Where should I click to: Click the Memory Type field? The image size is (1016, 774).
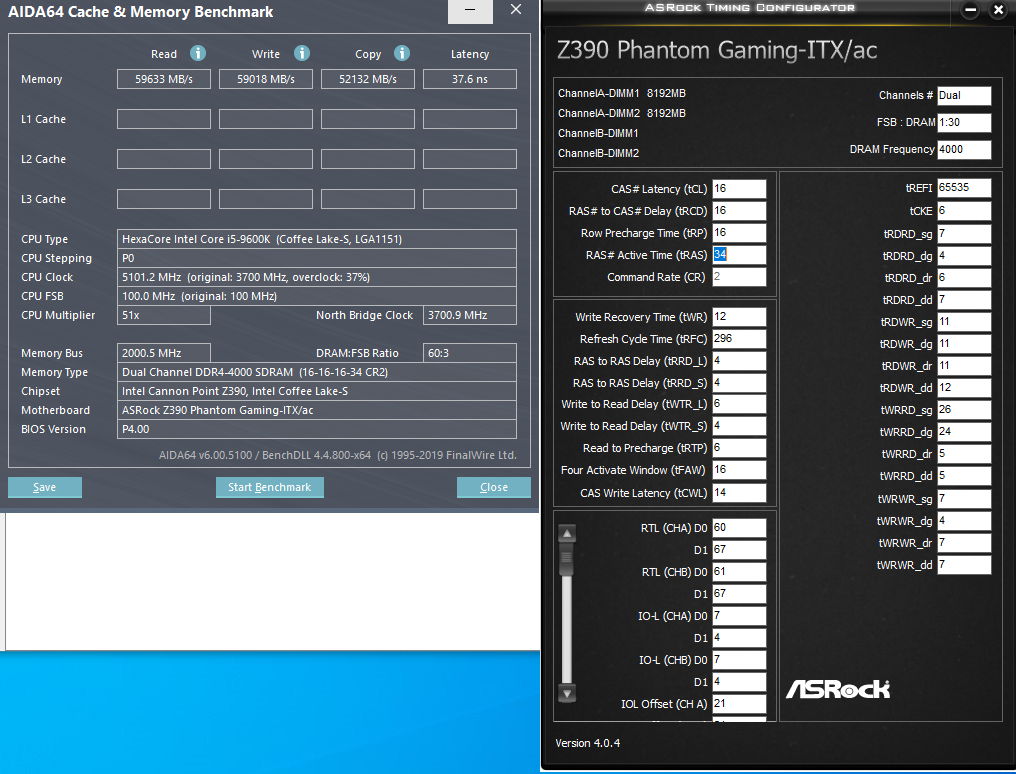[317, 372]
